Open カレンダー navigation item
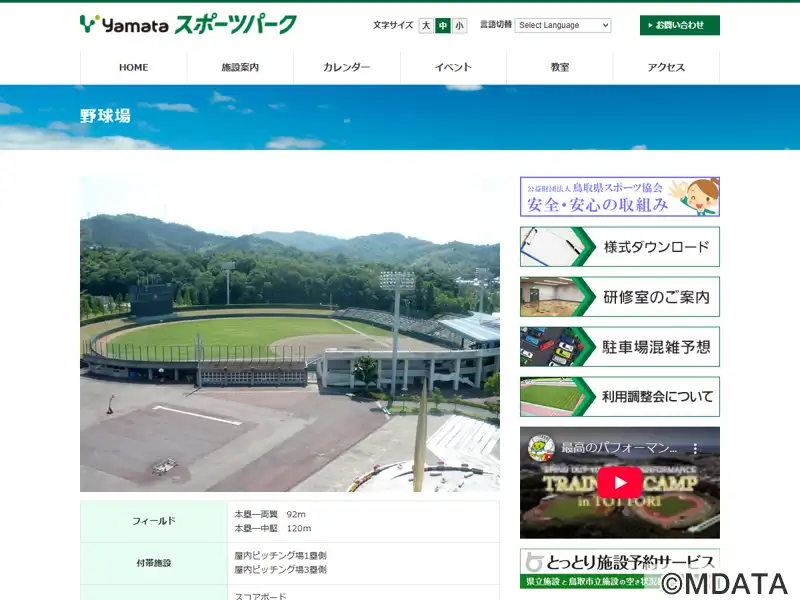Image resolution: width=800 pixels, height=600 pixels. coord(347,67)
